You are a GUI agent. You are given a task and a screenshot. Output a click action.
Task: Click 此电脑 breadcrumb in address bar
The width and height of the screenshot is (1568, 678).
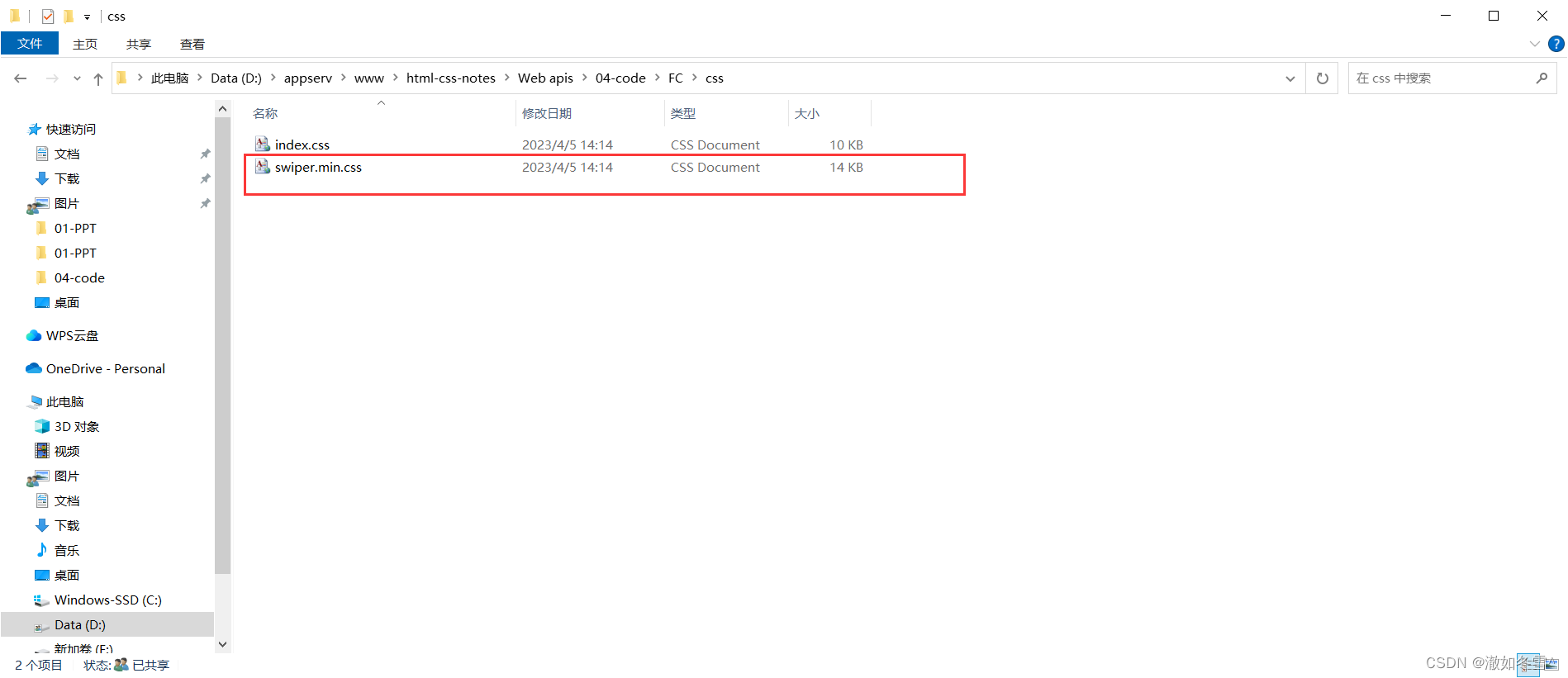169,78
